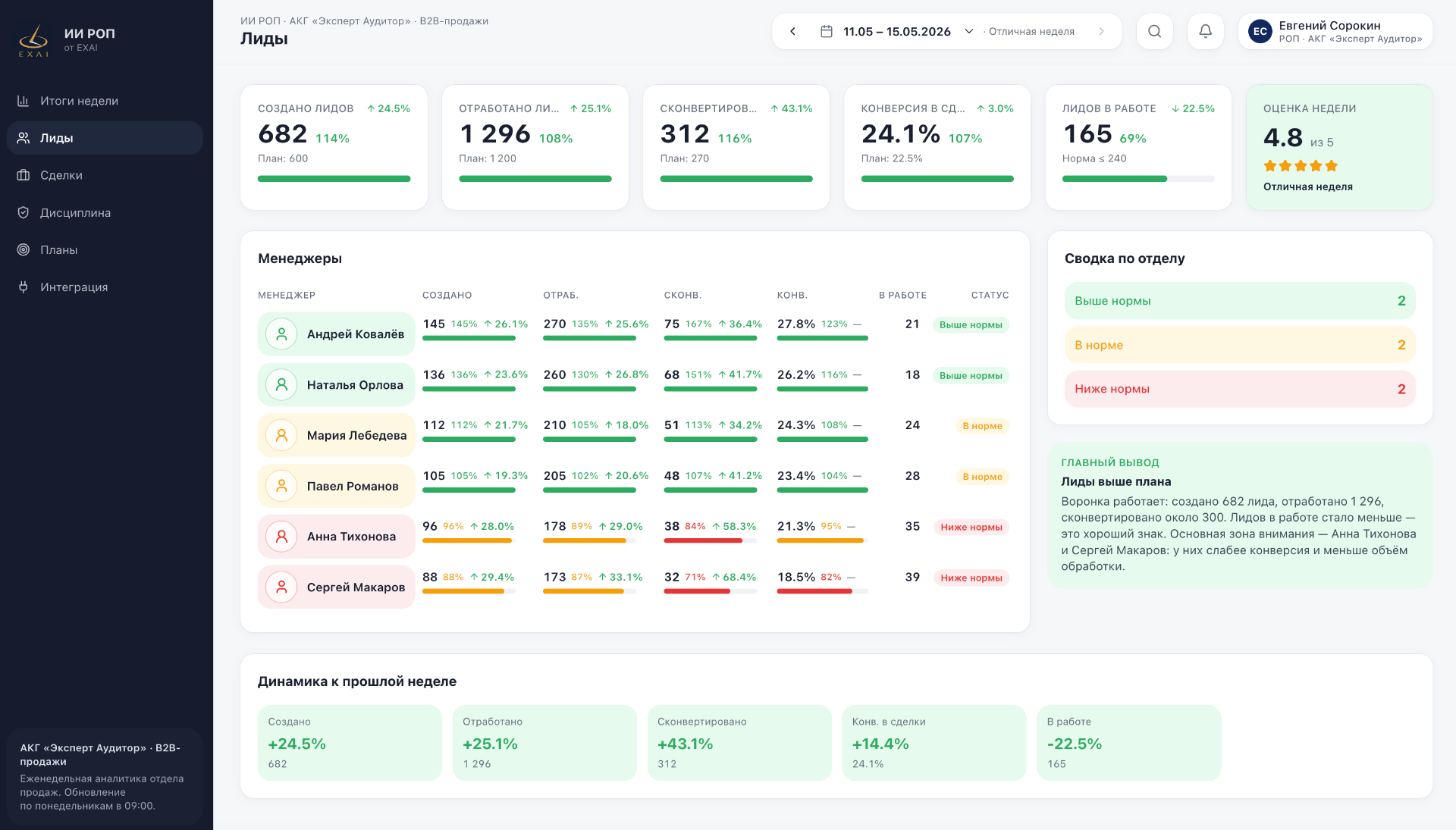The height and width of the screenshot is (830, 1456).
Task: Click Создано лидов progress bar
Action: click(x=334, y=179)
